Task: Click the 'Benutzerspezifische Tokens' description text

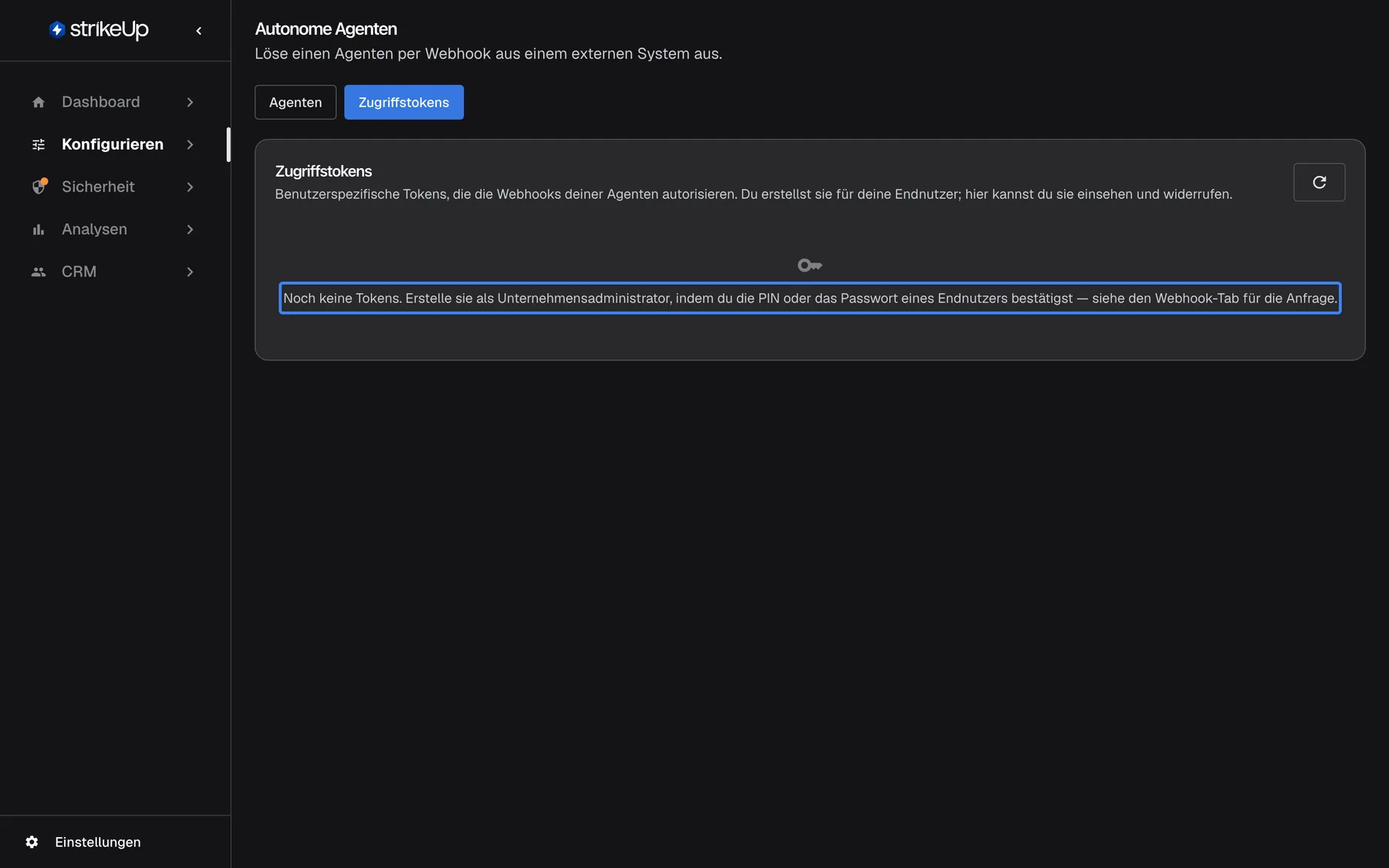Action: (753, 194)
